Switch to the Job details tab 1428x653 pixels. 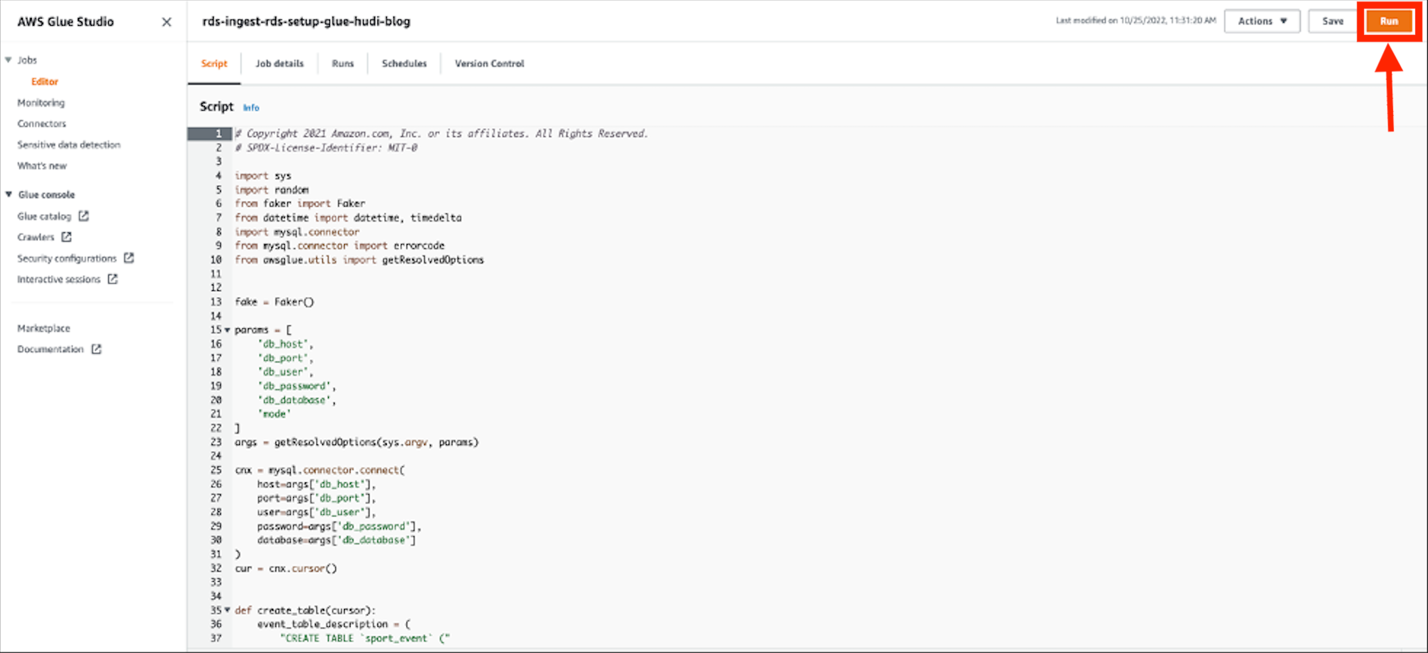(x=279, y=63)
